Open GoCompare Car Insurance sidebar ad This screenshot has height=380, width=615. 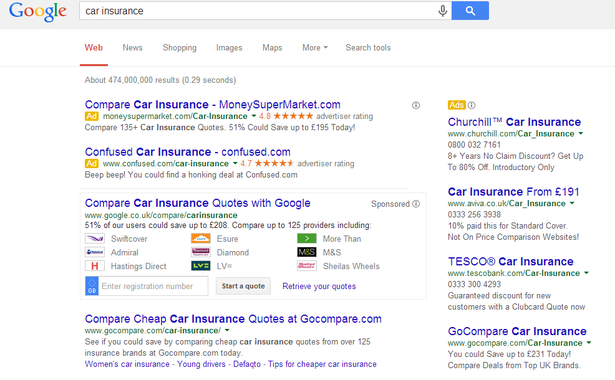coord(517,331)
